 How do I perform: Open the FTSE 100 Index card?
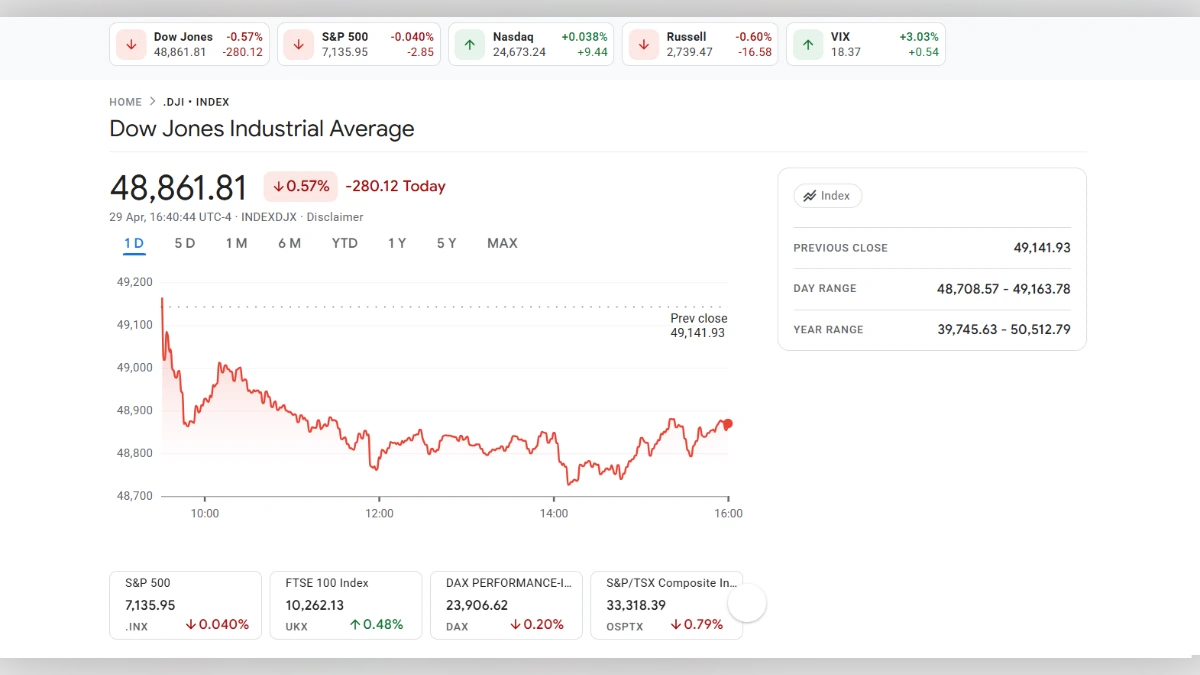click(346, 605)
